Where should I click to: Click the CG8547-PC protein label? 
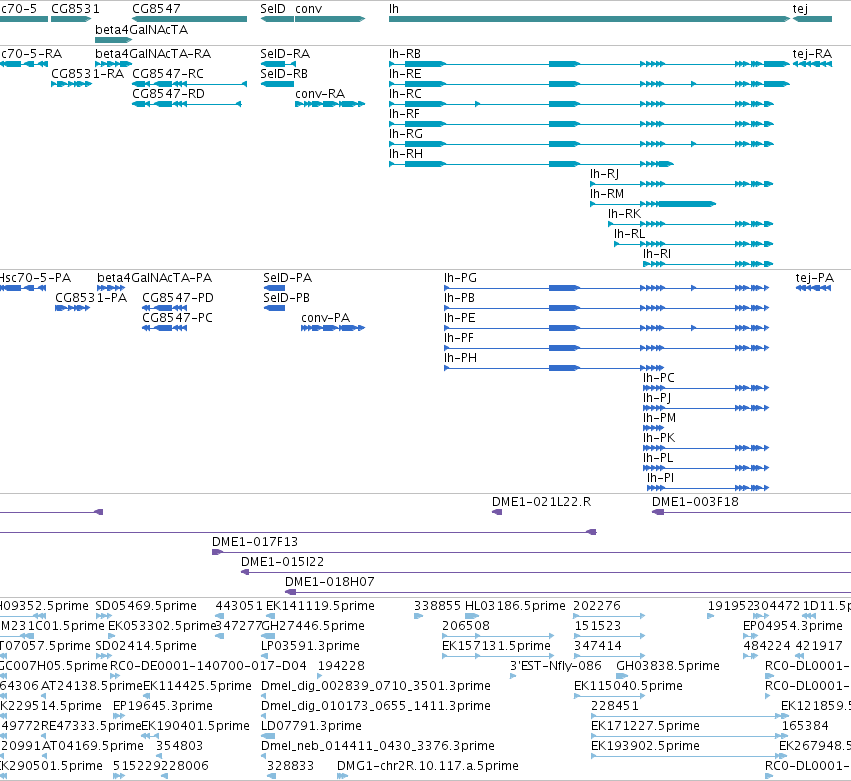coord(177,318)
